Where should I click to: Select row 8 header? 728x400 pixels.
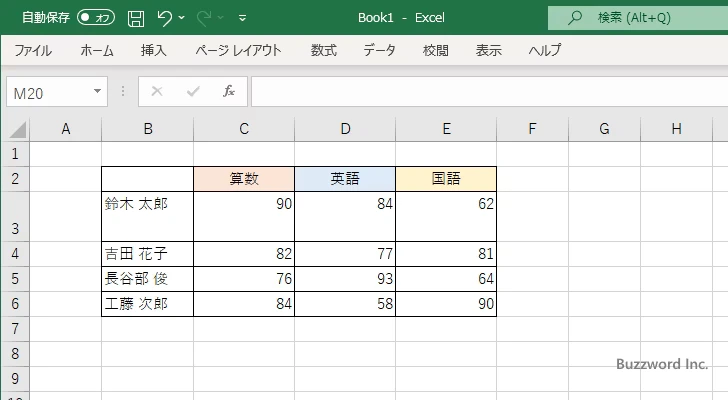15,354
